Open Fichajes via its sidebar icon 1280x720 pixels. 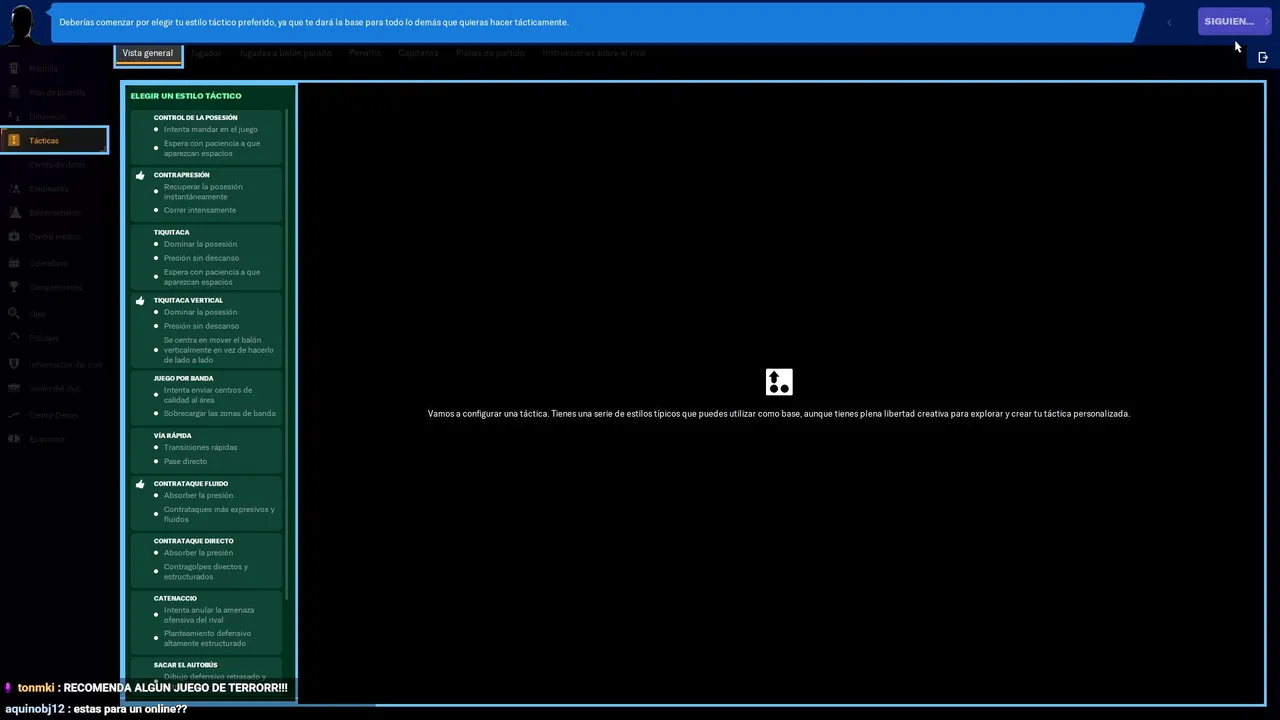coord(14,339)
